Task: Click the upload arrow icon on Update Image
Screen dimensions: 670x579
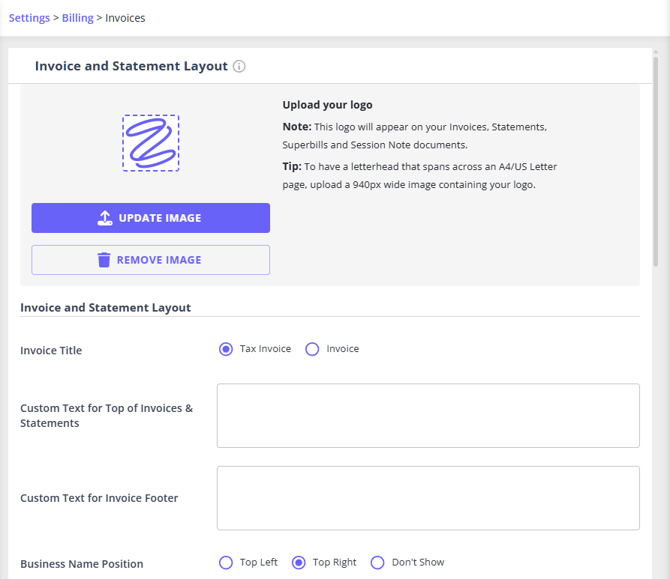Action: coord(105,218)
